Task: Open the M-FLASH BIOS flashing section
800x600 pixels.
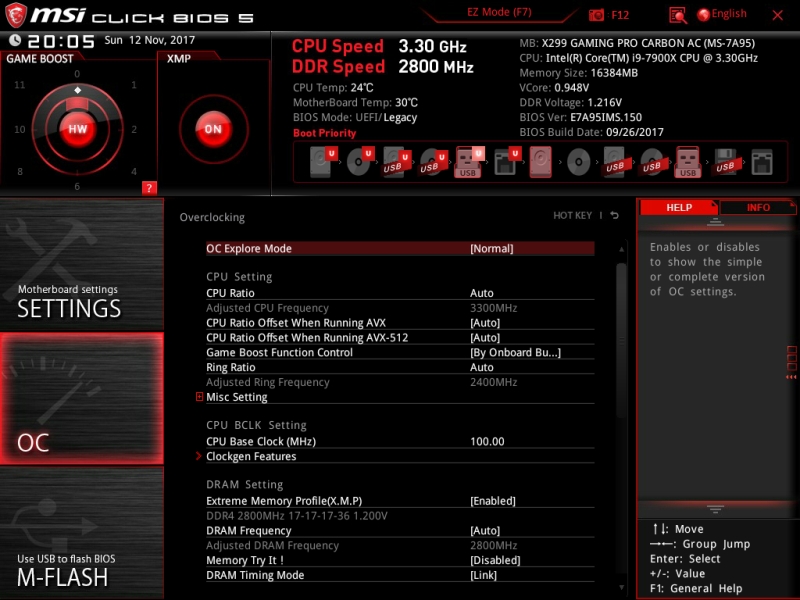Action: point(82,533)
